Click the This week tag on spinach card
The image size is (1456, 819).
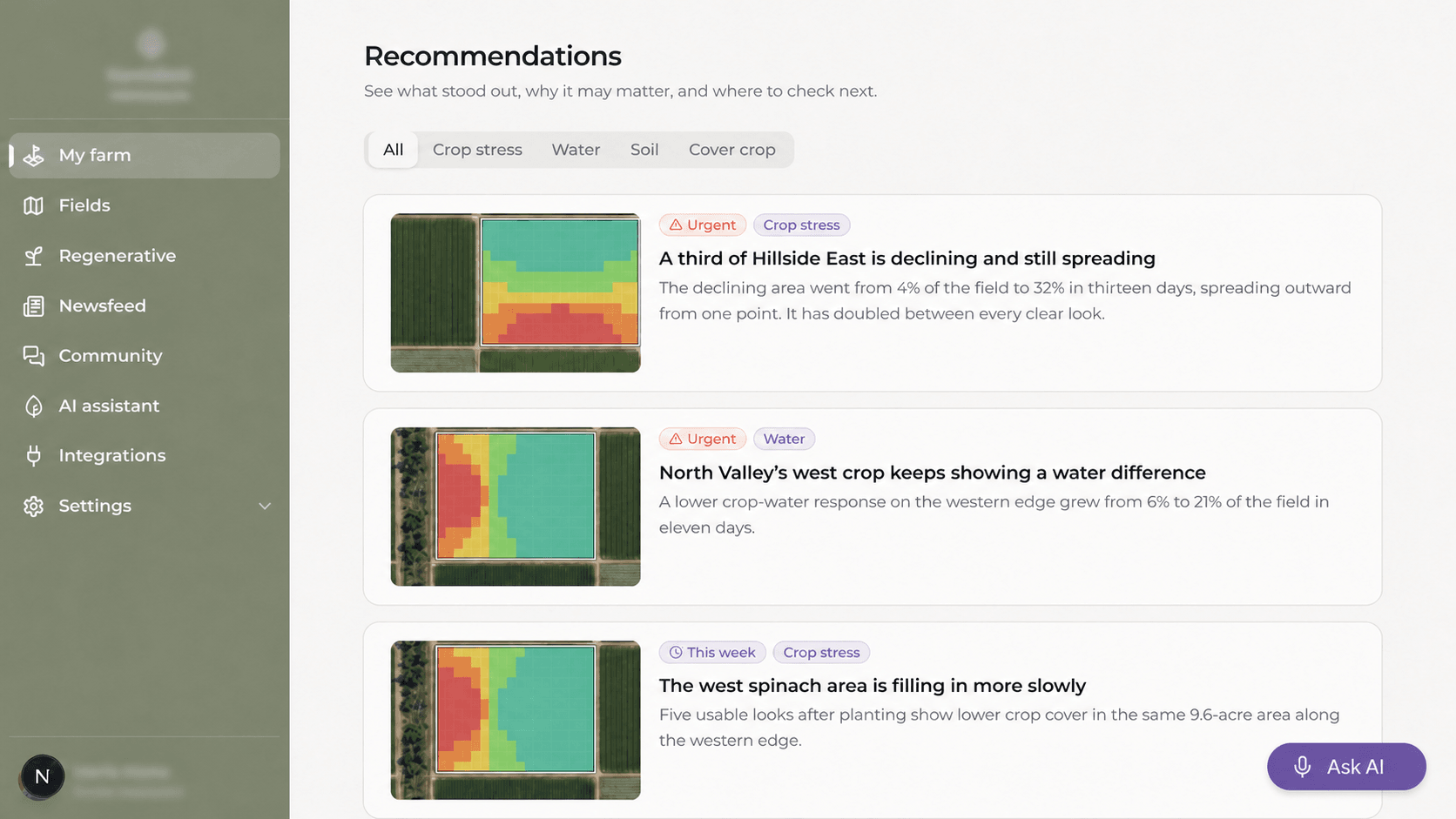click(712, 653)
